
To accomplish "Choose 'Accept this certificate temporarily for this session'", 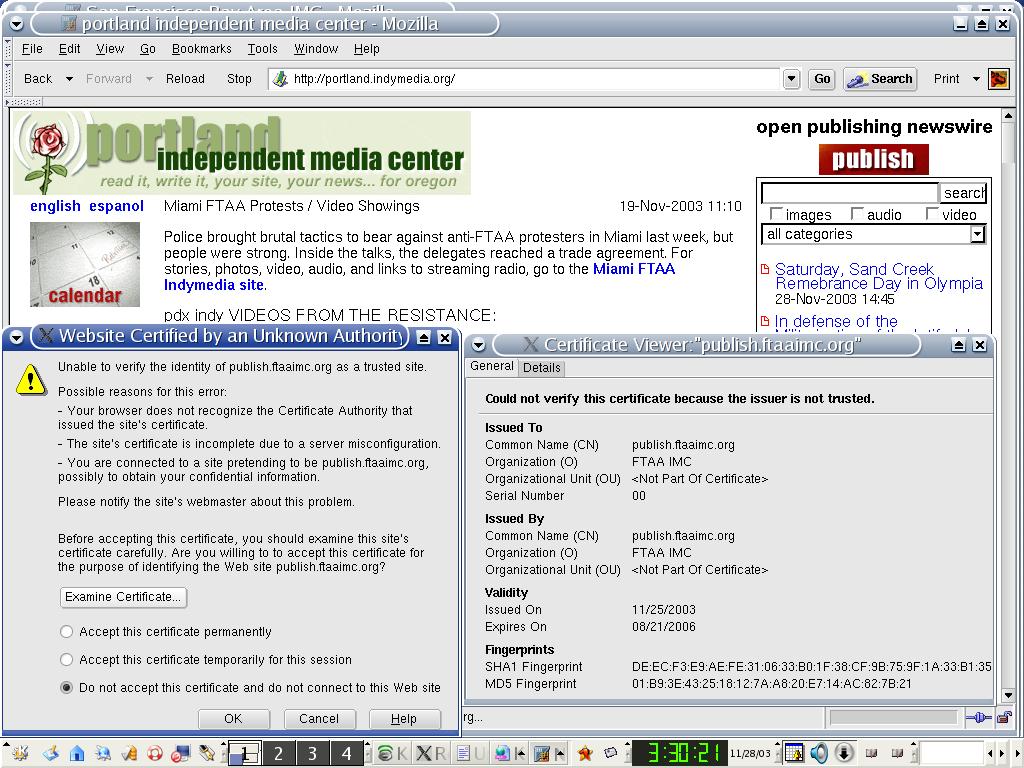I will click(x=67, y=660).
